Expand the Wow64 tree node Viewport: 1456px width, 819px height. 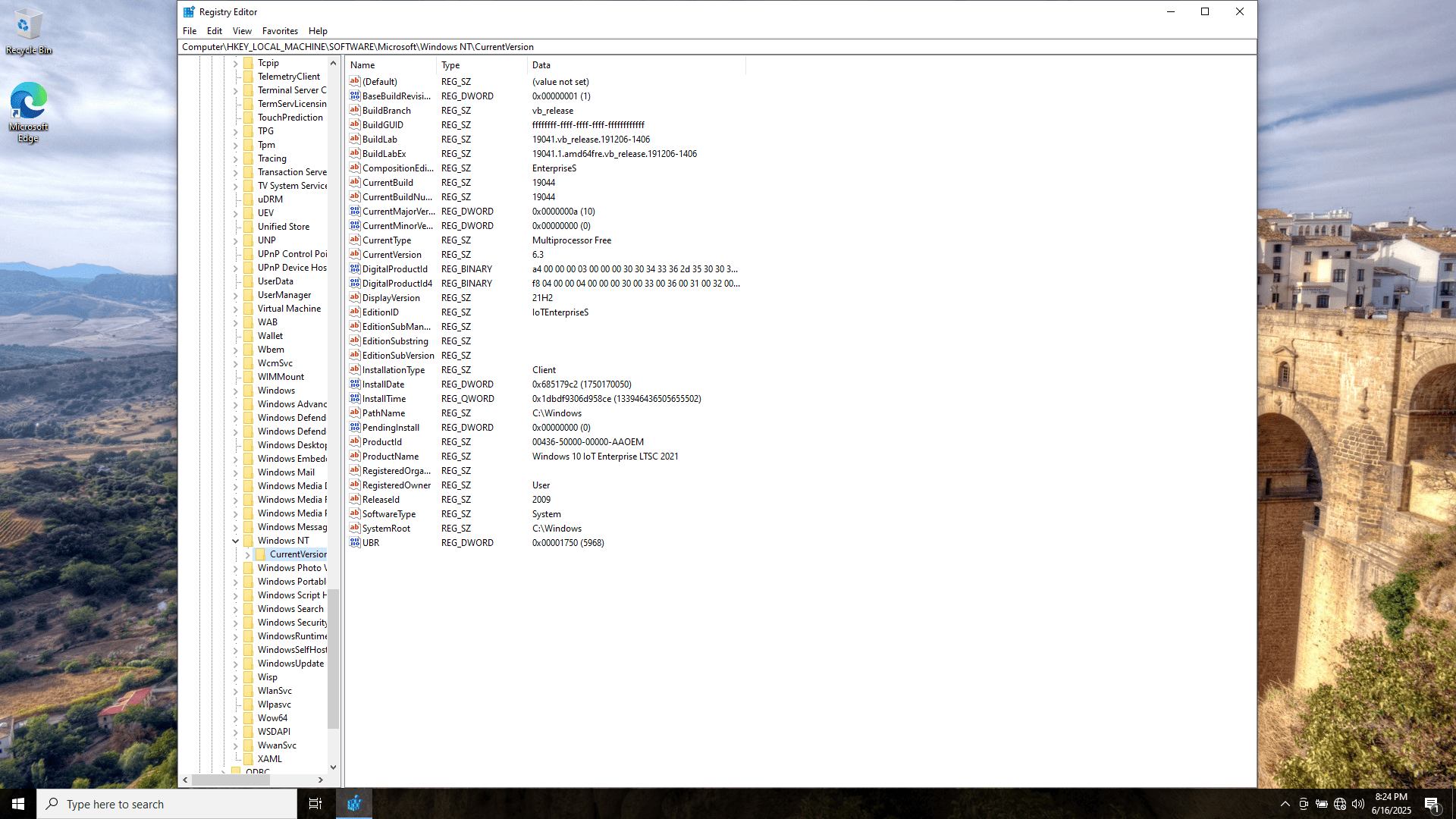click(236, 718)
